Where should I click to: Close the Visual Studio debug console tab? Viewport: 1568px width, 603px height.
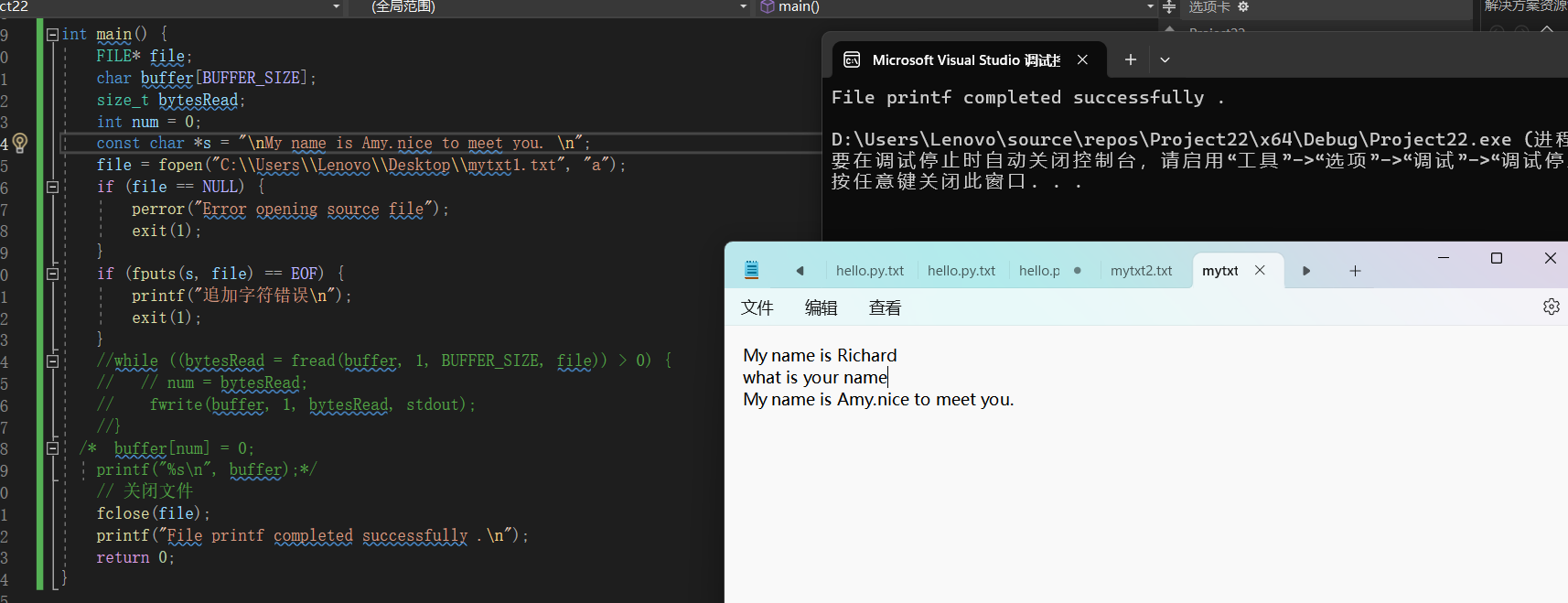coord(1082,59)
